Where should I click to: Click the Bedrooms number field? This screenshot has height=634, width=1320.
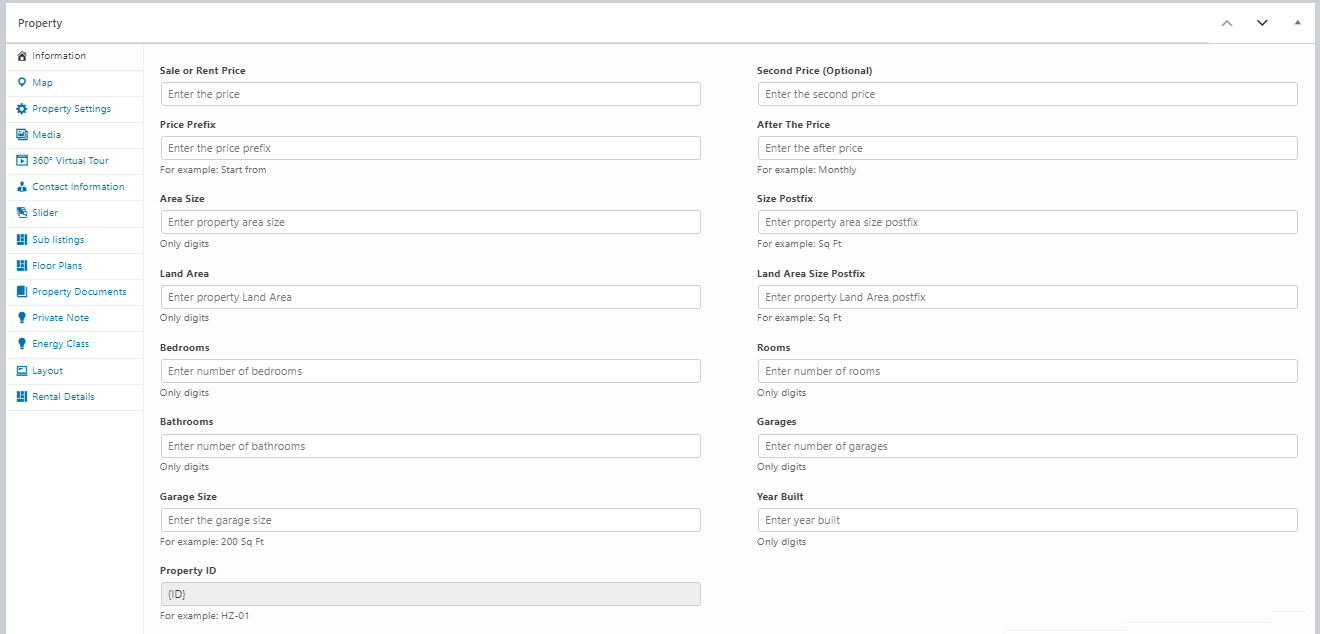click(430, 371)
